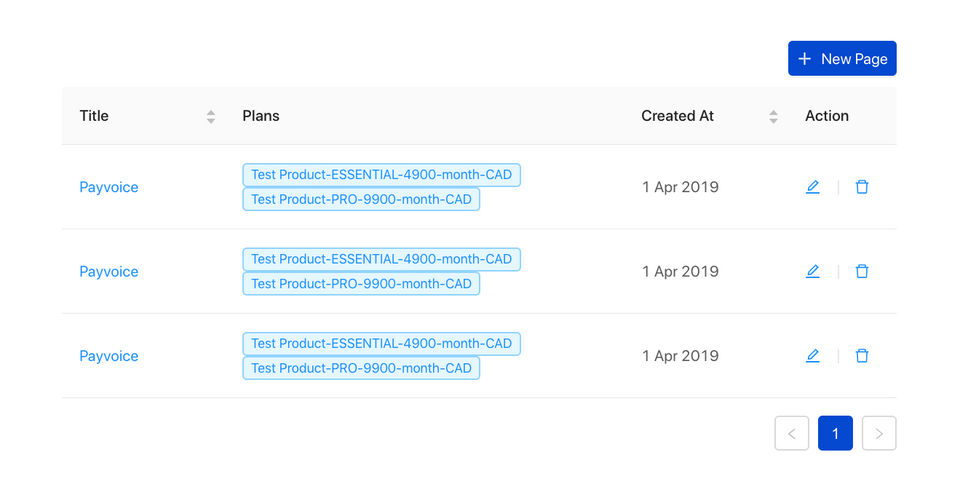Select page 1 in pagination
The height and width of the screenshot is (495, 960).
(835, 433)
